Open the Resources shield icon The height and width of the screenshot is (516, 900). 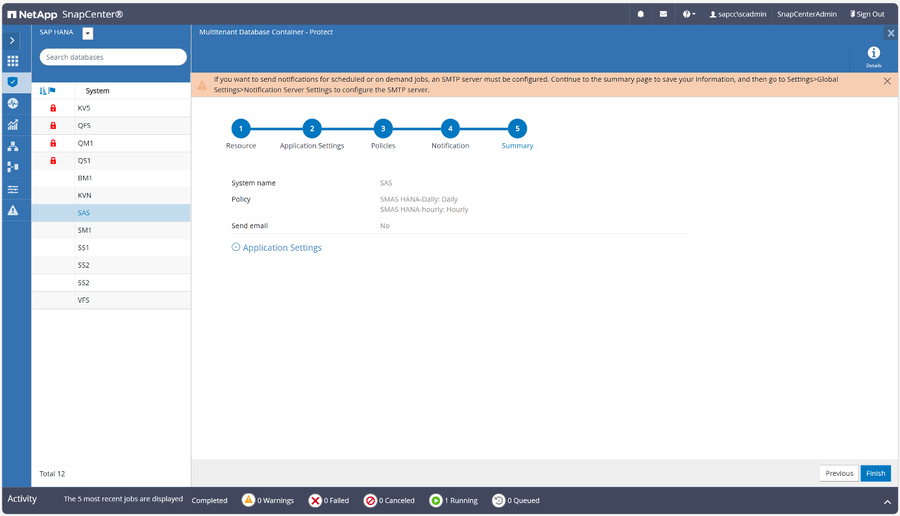[13, 82]
